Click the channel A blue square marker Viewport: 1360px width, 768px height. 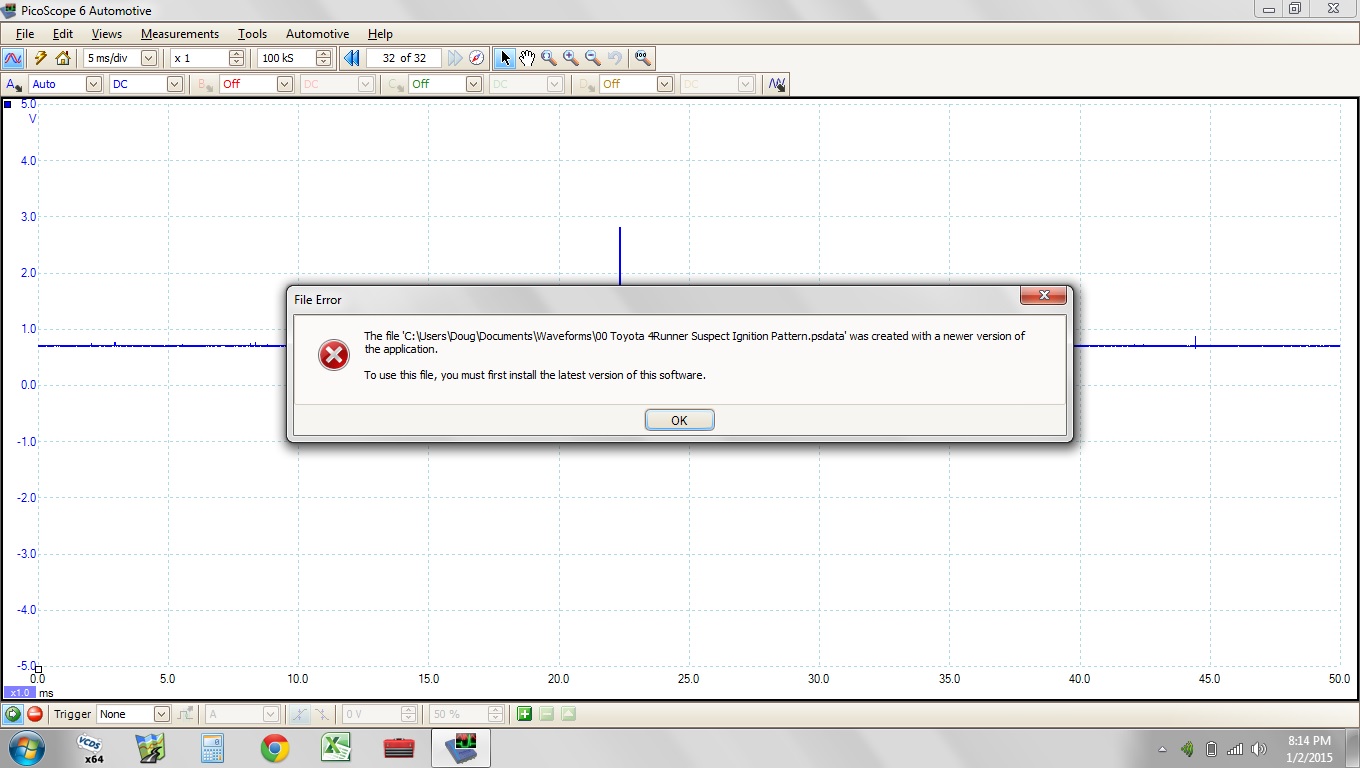(8, 104)
